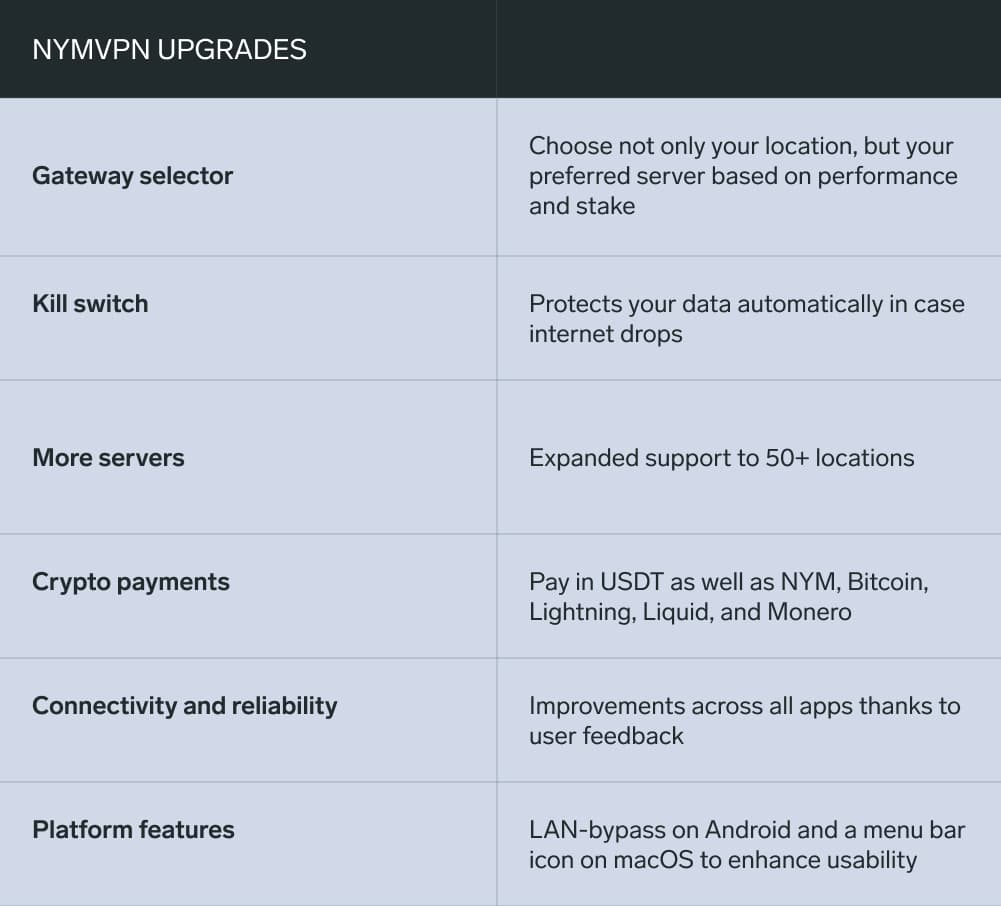Click the "Expanded support to 50+ locations" text

[721, 458]
